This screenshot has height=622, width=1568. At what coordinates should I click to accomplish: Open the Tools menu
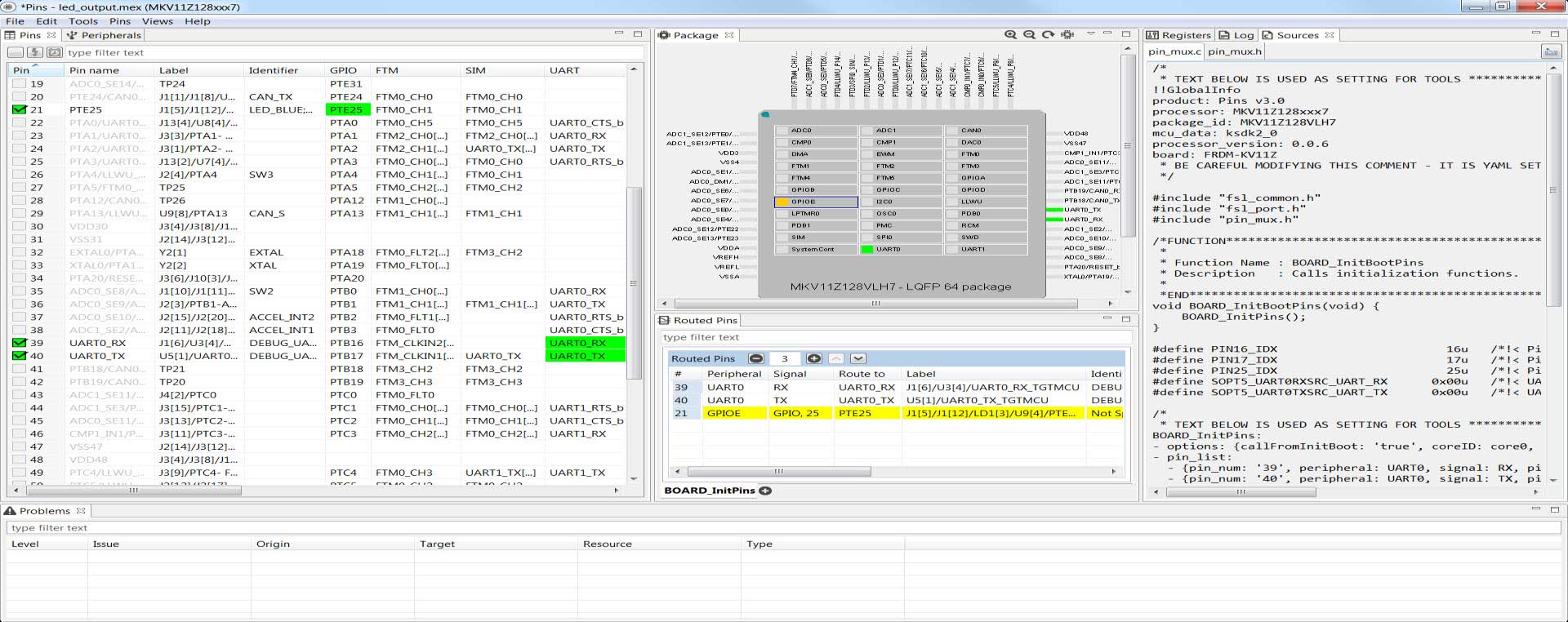pyautogui.click(x=82, y=21)
